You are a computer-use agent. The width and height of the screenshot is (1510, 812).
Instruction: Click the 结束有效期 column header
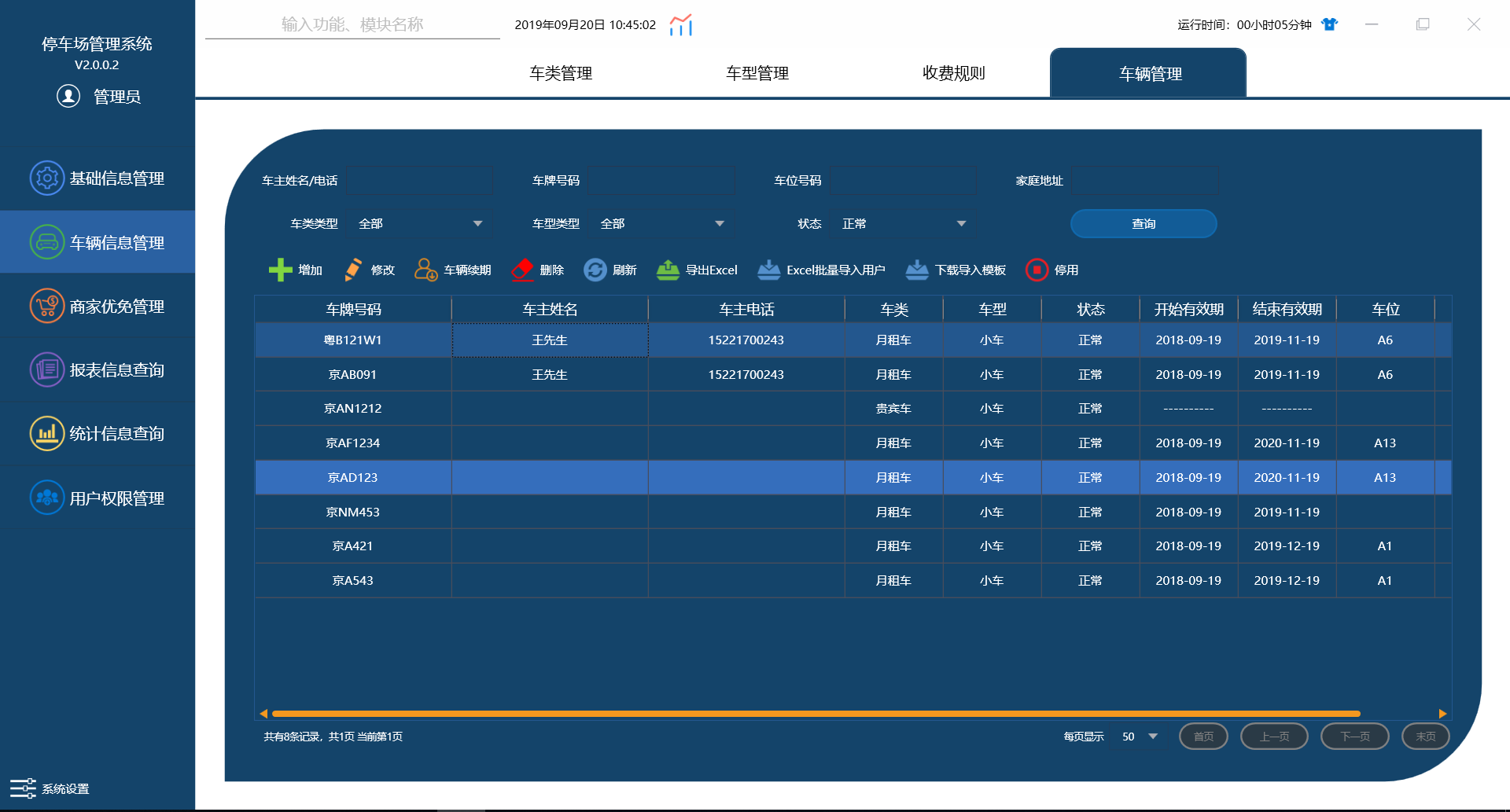tap(1287, 310)
